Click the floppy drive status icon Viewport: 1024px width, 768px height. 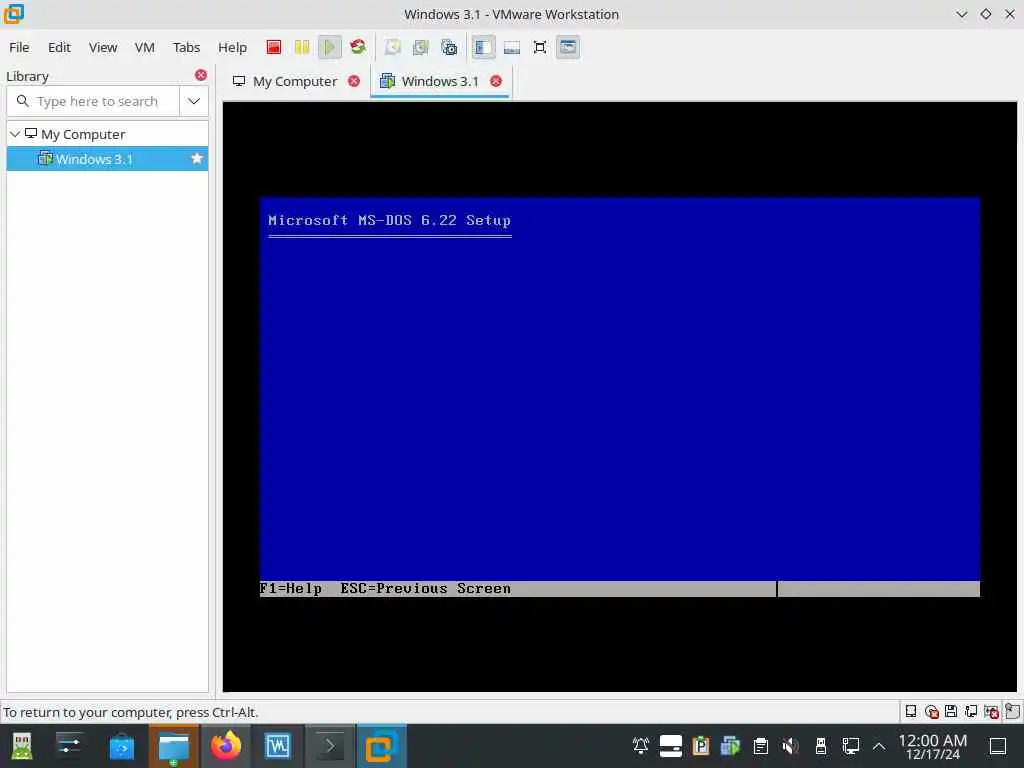[x=952, y=711]
